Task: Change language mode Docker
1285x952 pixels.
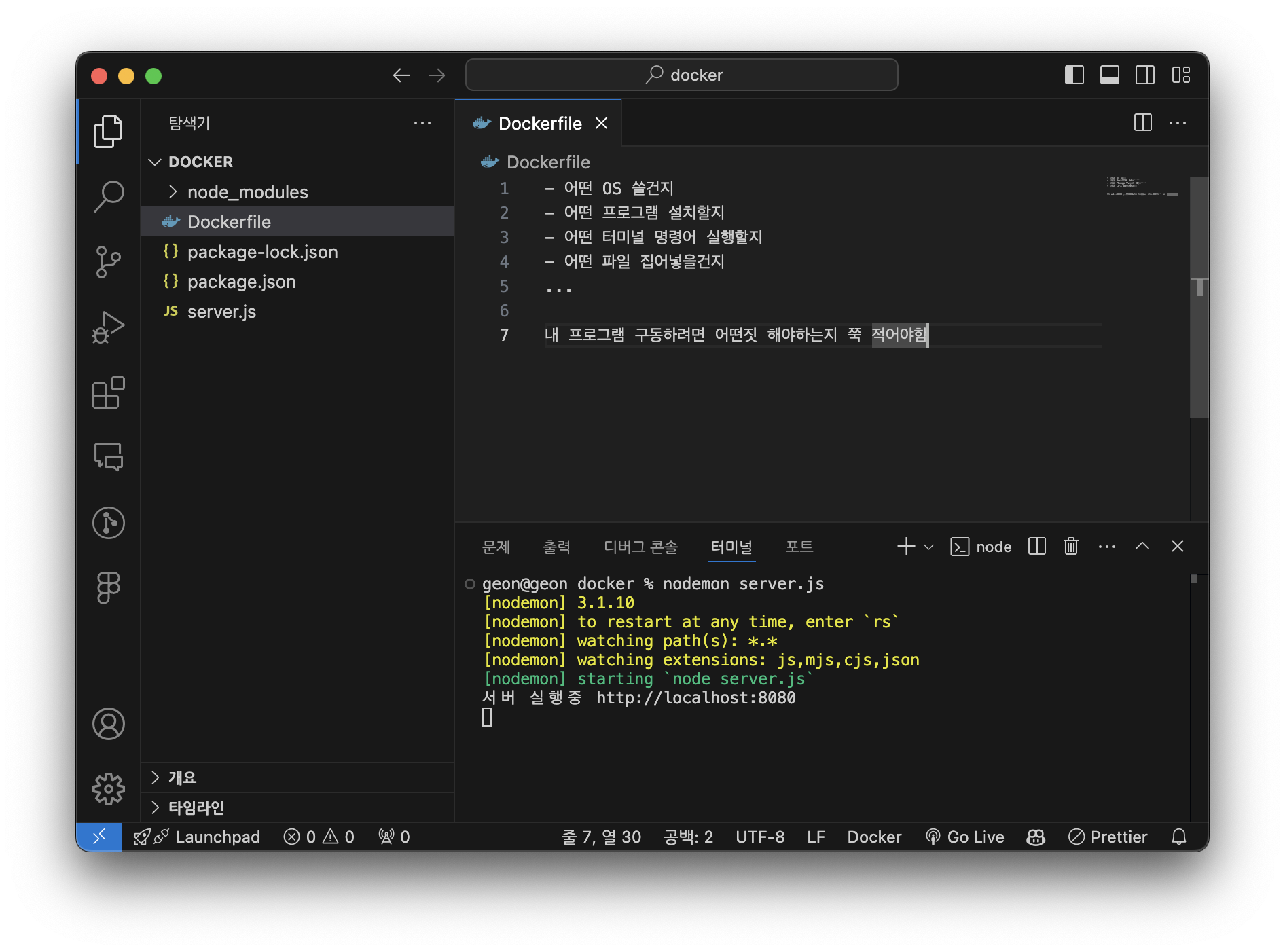Action: click(874, 837)
